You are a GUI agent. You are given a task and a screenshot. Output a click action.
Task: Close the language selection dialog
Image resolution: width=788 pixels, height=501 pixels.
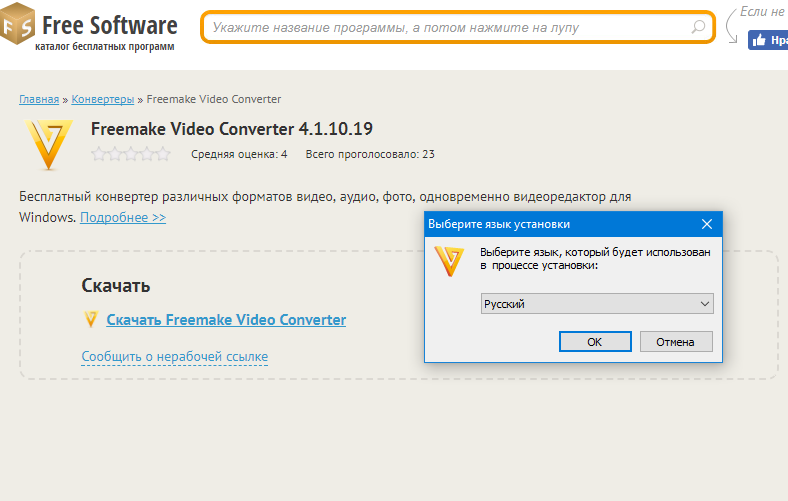pyautogui.click(x=707, y=224)
